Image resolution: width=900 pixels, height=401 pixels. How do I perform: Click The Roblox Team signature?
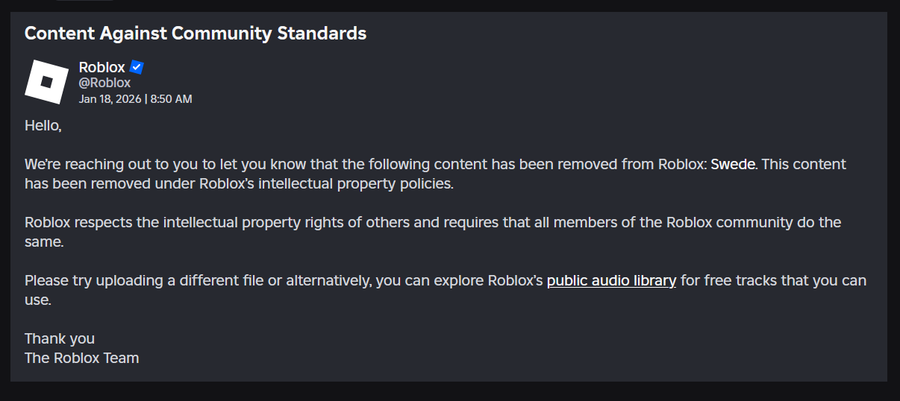[x=81, y=357]
